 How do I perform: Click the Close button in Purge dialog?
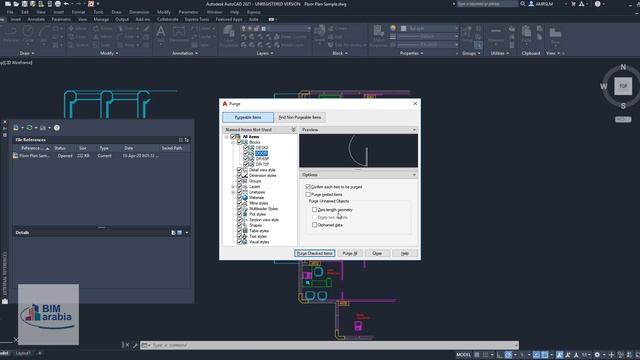(377, 253)
